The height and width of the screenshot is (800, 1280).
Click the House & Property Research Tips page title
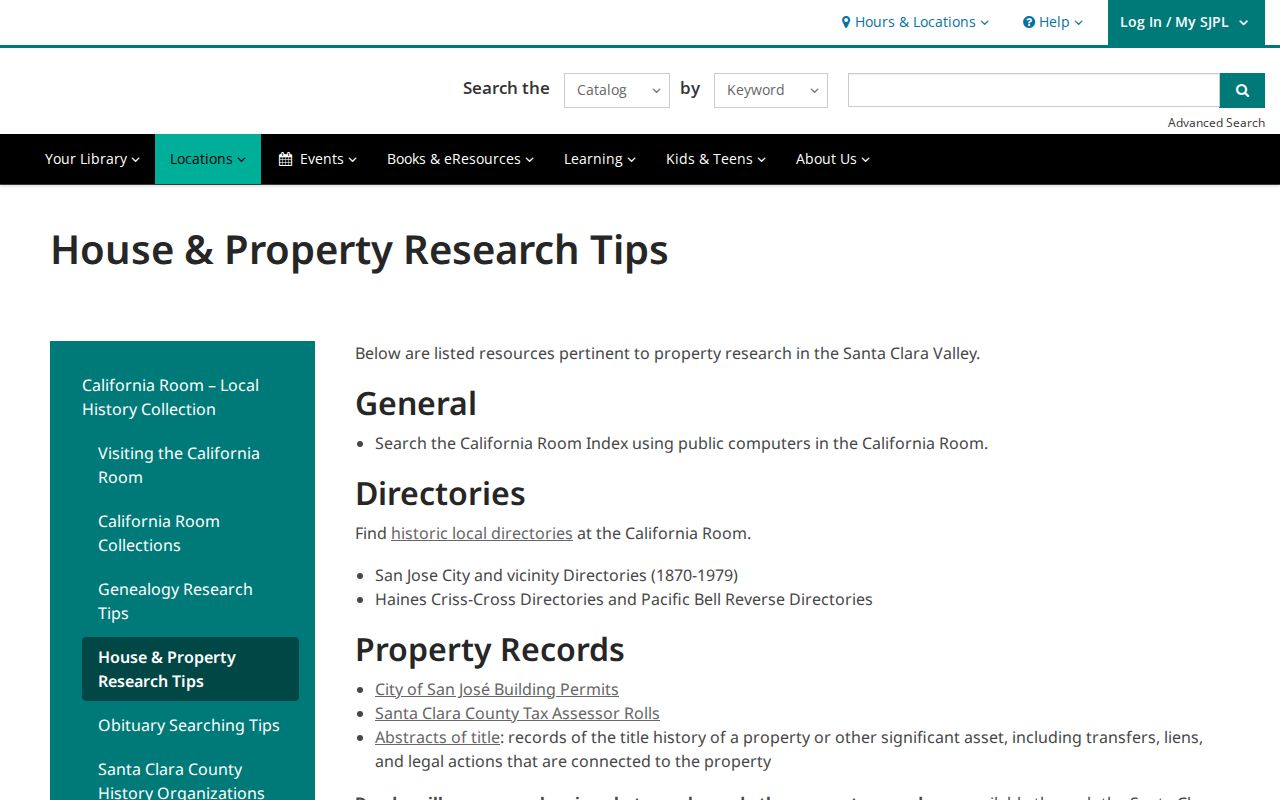pos(360,250)
